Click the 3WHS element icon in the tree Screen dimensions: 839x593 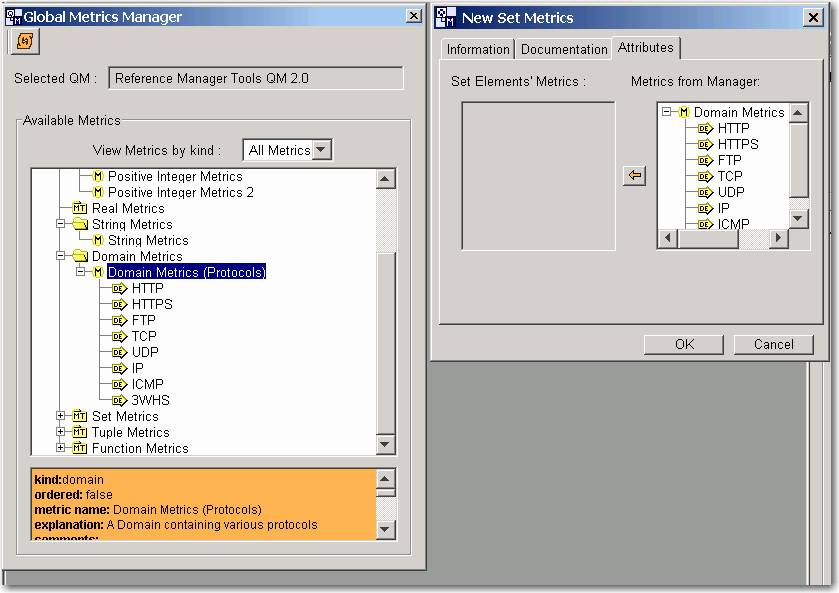[119, 401]
